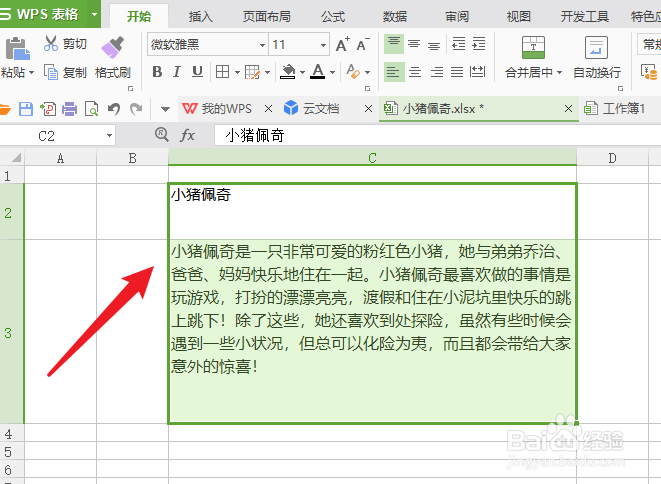Expand the Paste options arrow
Image resolution: width=661 pixels, height=484 pixels.
[31, 73]
